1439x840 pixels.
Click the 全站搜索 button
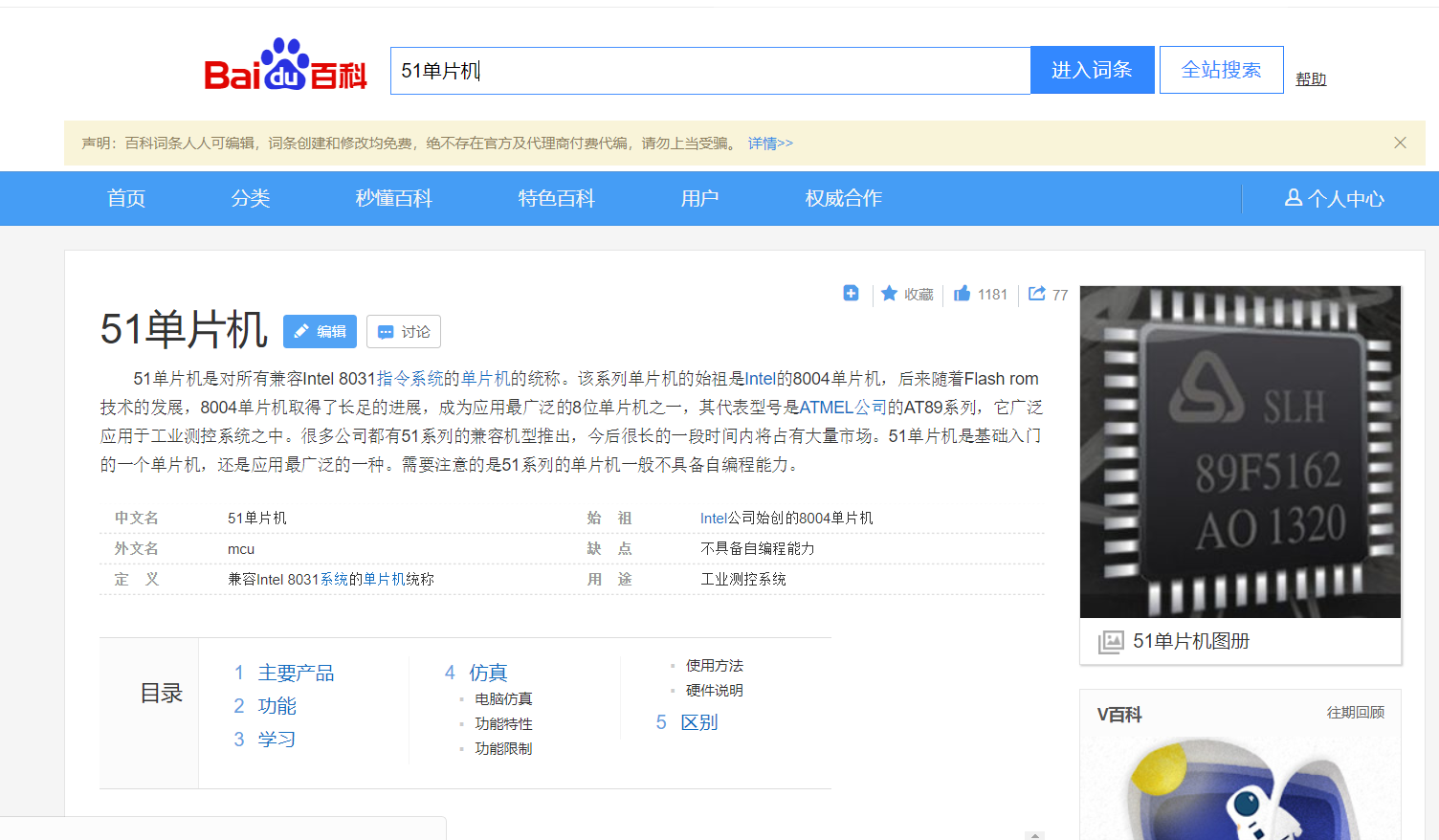(1221, 69)
